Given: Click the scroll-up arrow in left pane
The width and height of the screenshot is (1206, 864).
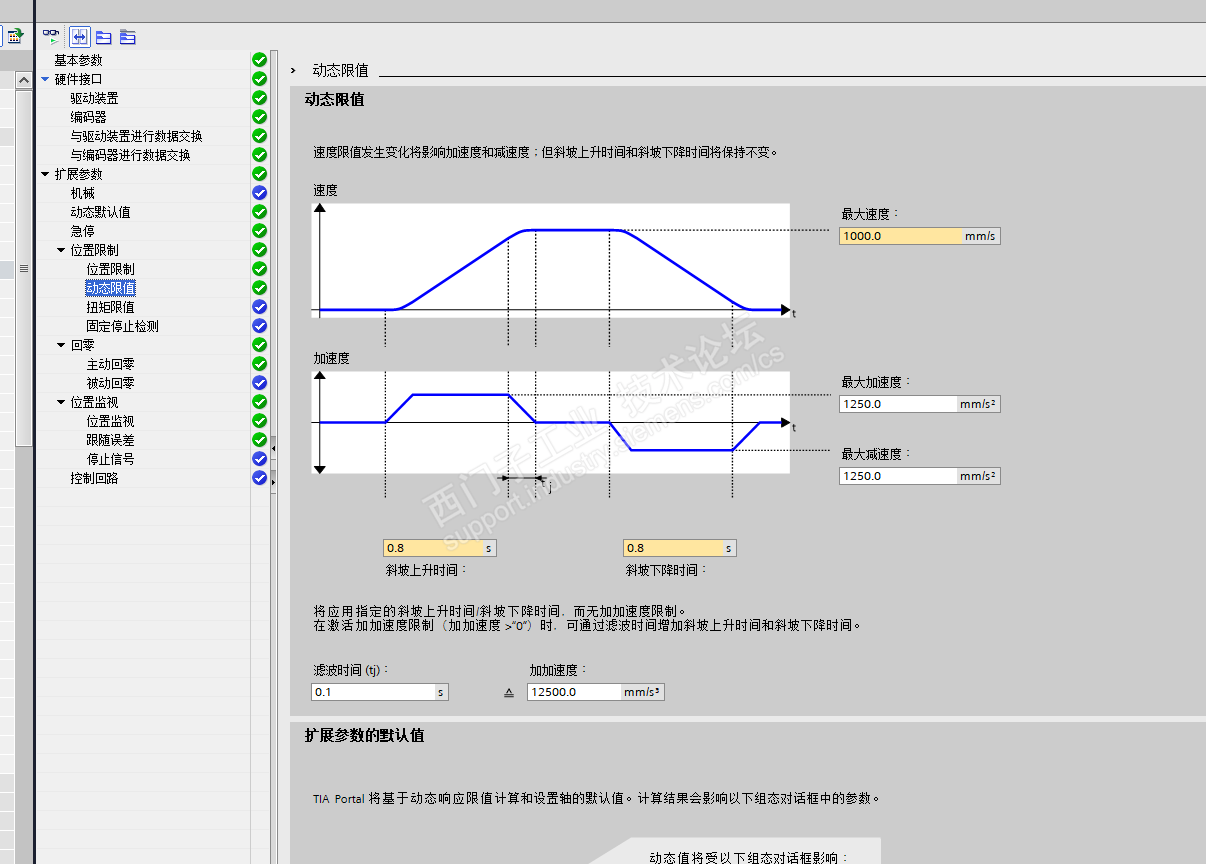Looking at the screenshot, I should (24, 79).
